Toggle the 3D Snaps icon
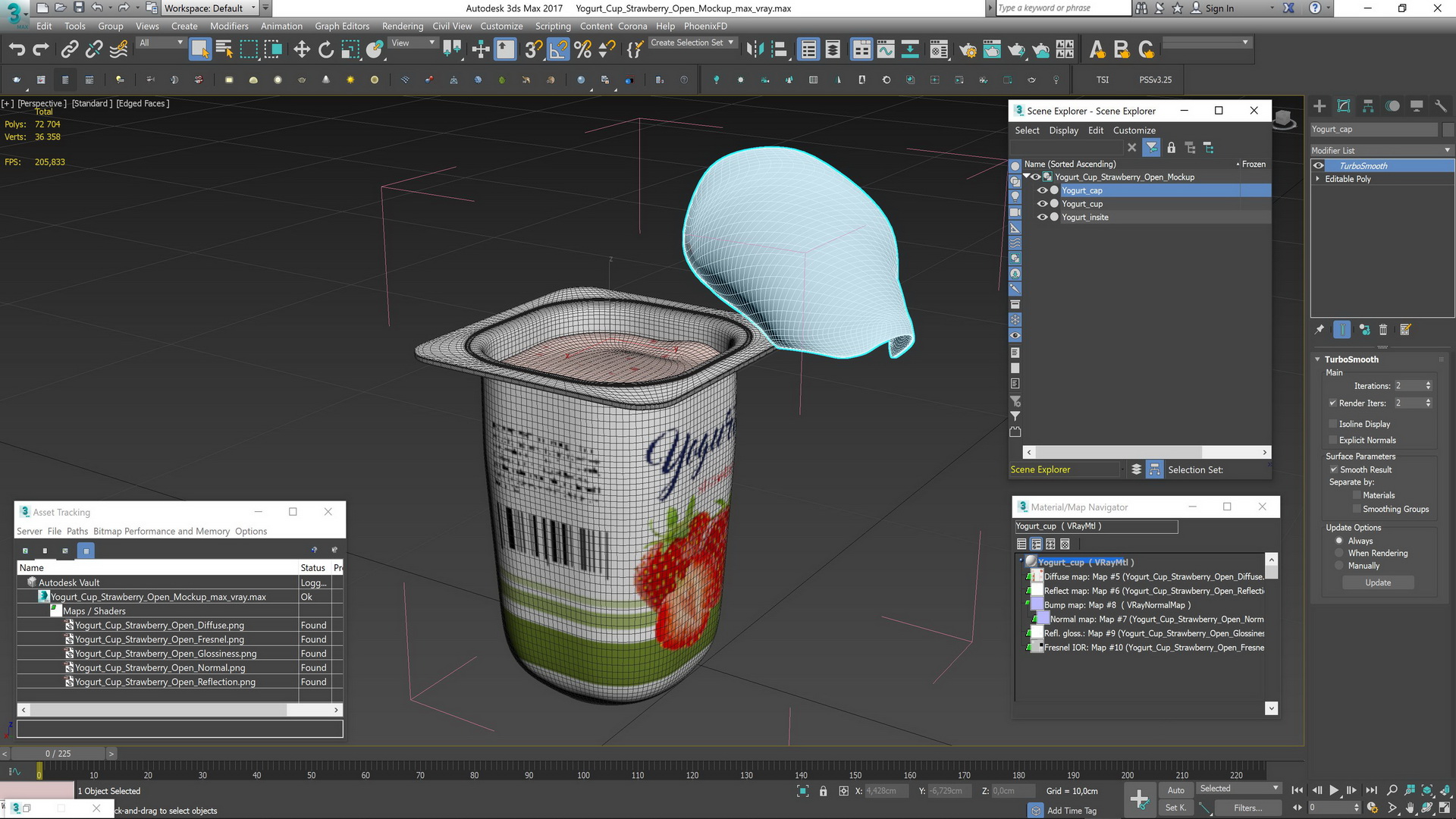Screen dimensions: 1456x819 (x=533, y=50)
